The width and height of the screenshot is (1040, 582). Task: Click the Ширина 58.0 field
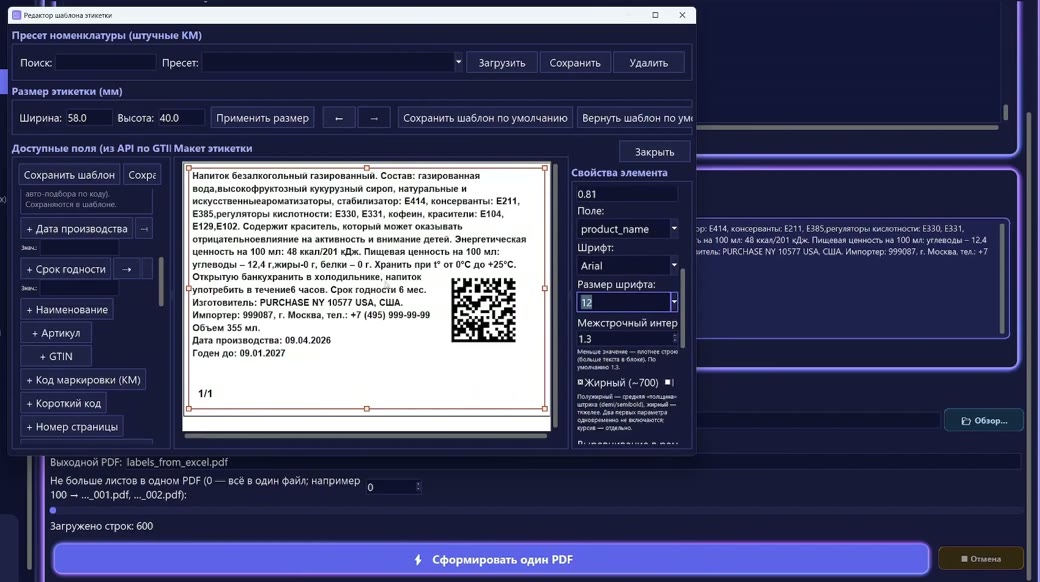[88, 118]
